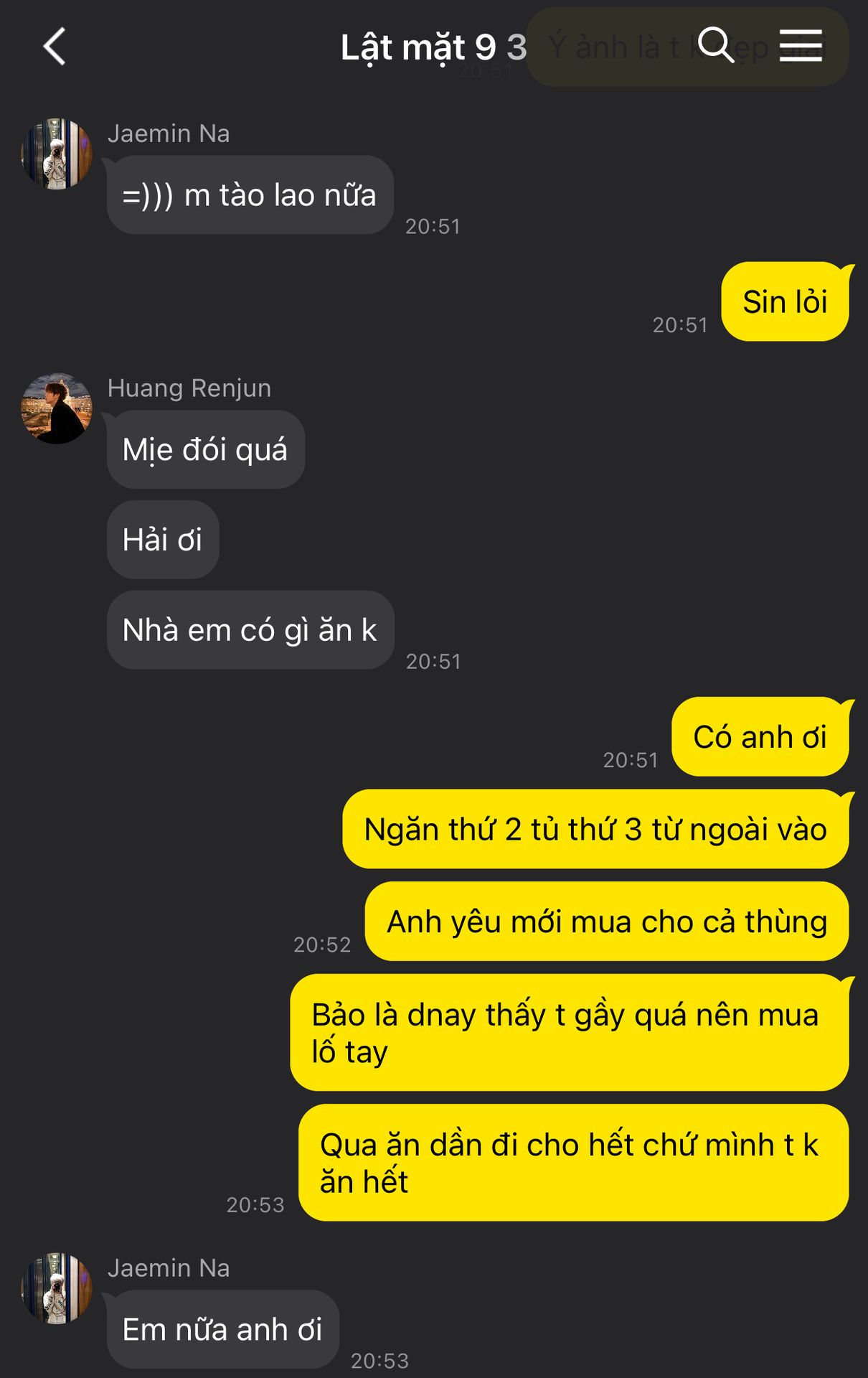
Task: Tap the first Jaemin Na sender name
Action: point(169,133)
